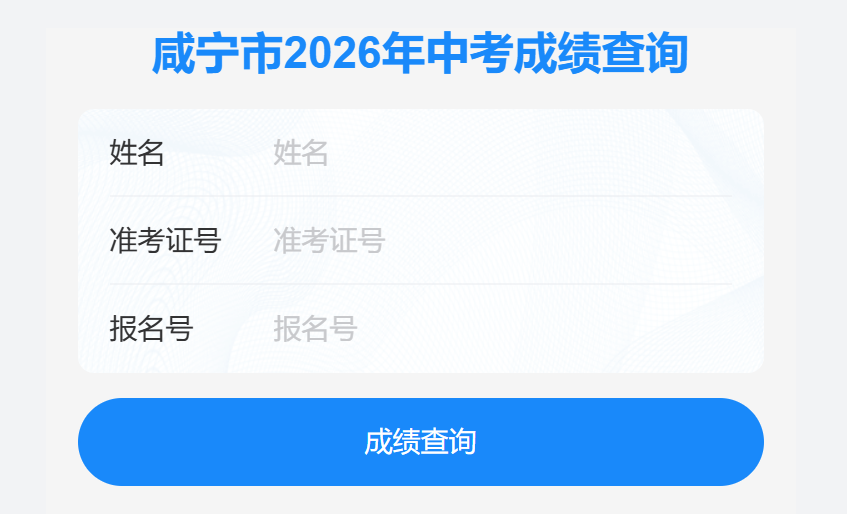847x514 pixels.
Task: Click the divider line under the 姓名 row
Action: 421,195
